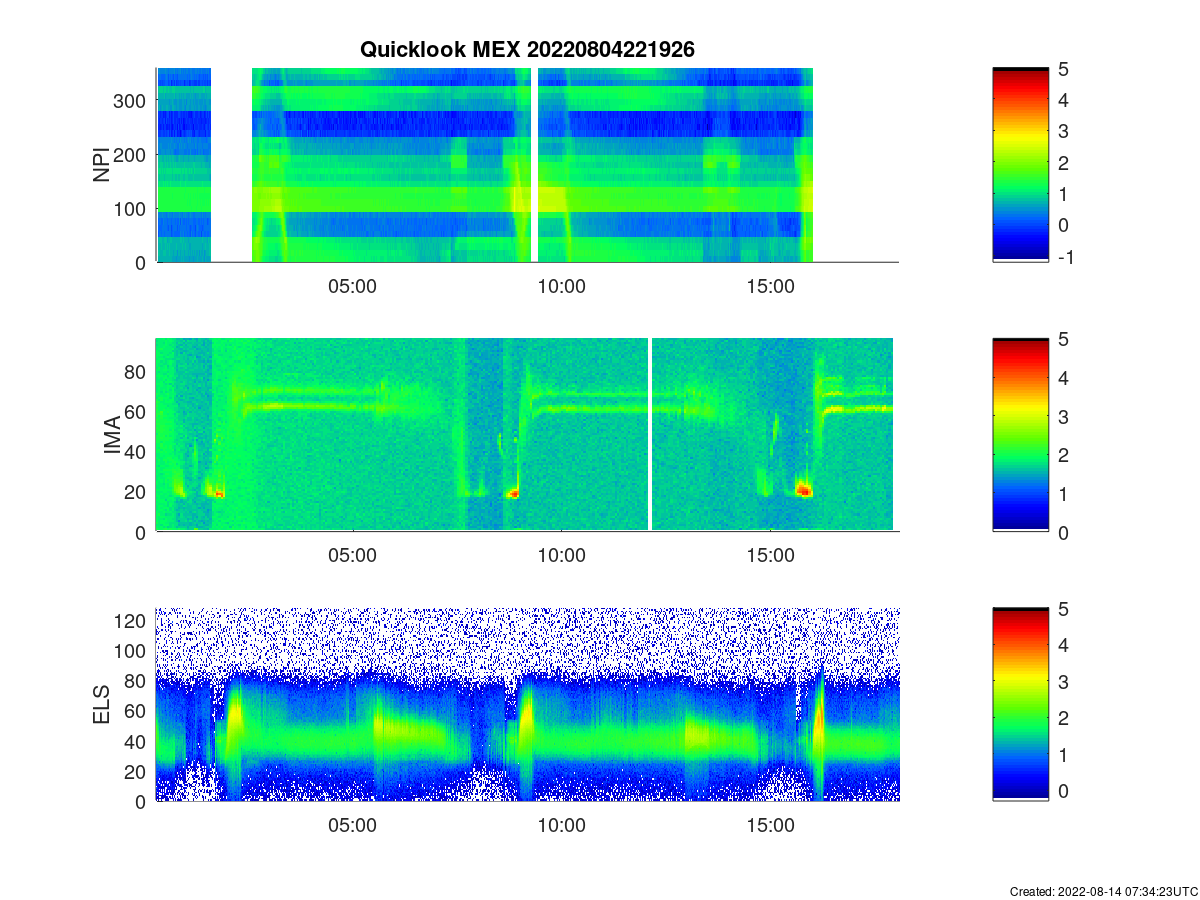Click the "10:00" time tick below the IMA plot
The image size is (1200, 900).
click(561, 556)
